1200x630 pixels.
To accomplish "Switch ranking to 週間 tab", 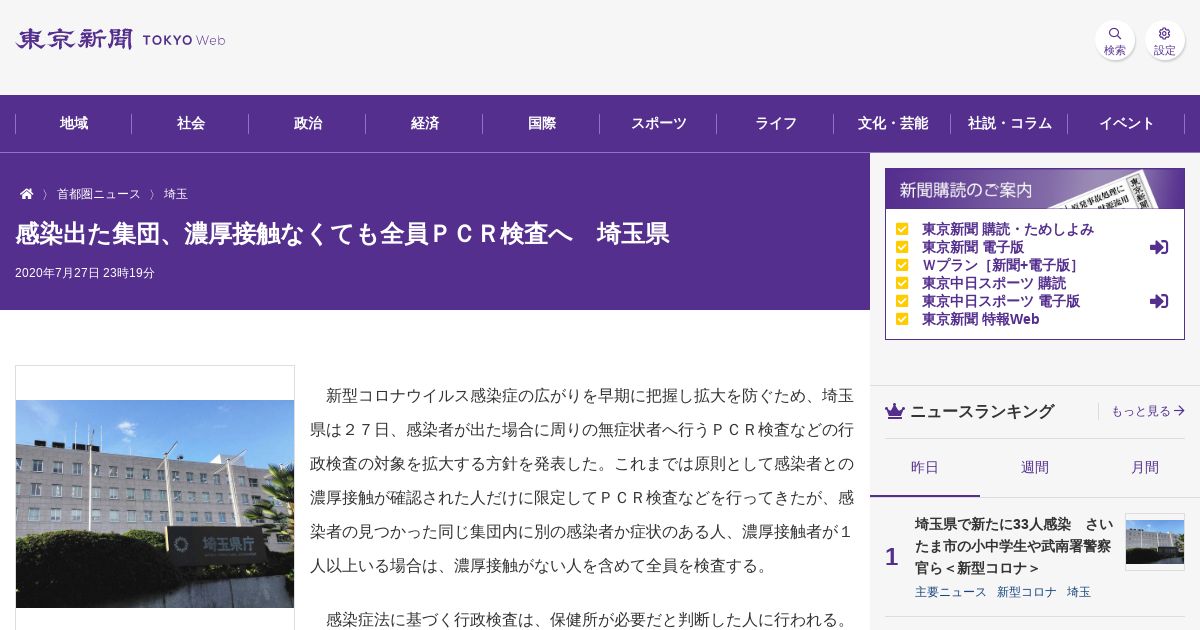I will tap(1035, 467).
